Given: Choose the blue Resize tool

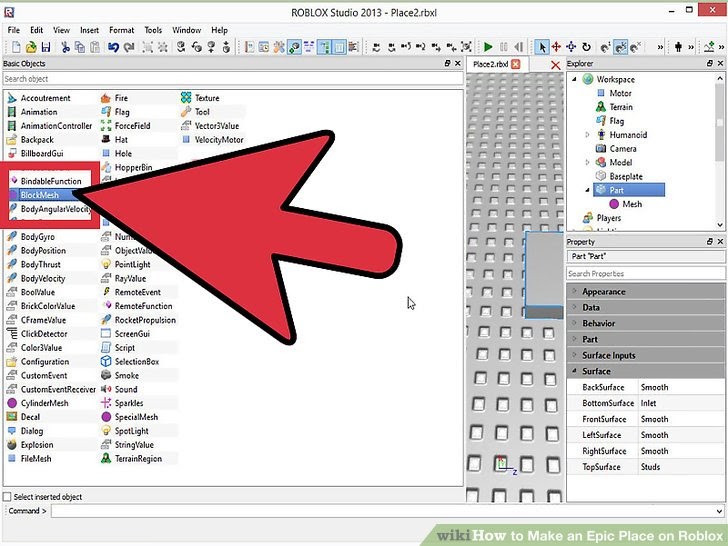Looking at the screenshot, I should pos(571,47).
